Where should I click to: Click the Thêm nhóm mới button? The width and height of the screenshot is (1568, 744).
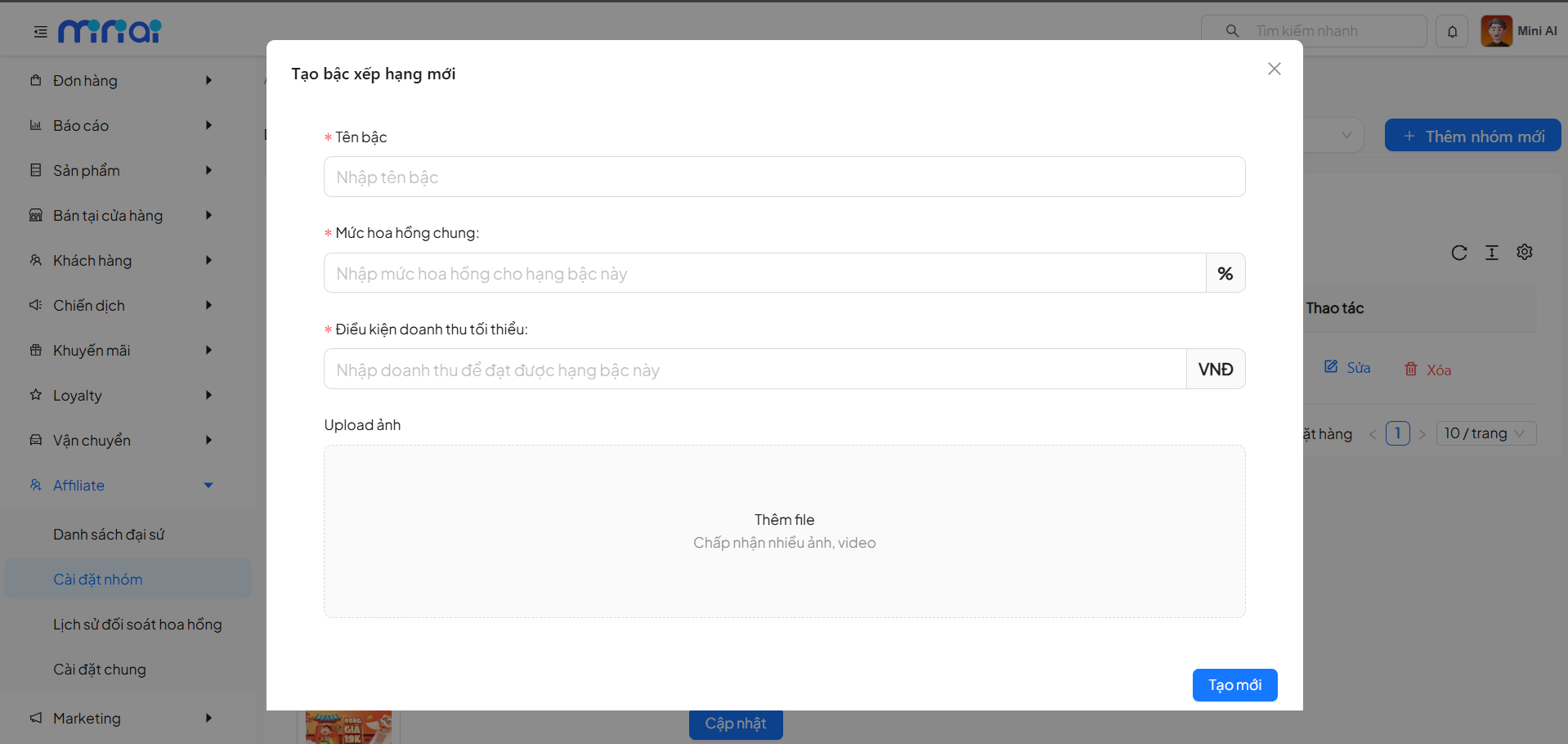coord(1472,136)
